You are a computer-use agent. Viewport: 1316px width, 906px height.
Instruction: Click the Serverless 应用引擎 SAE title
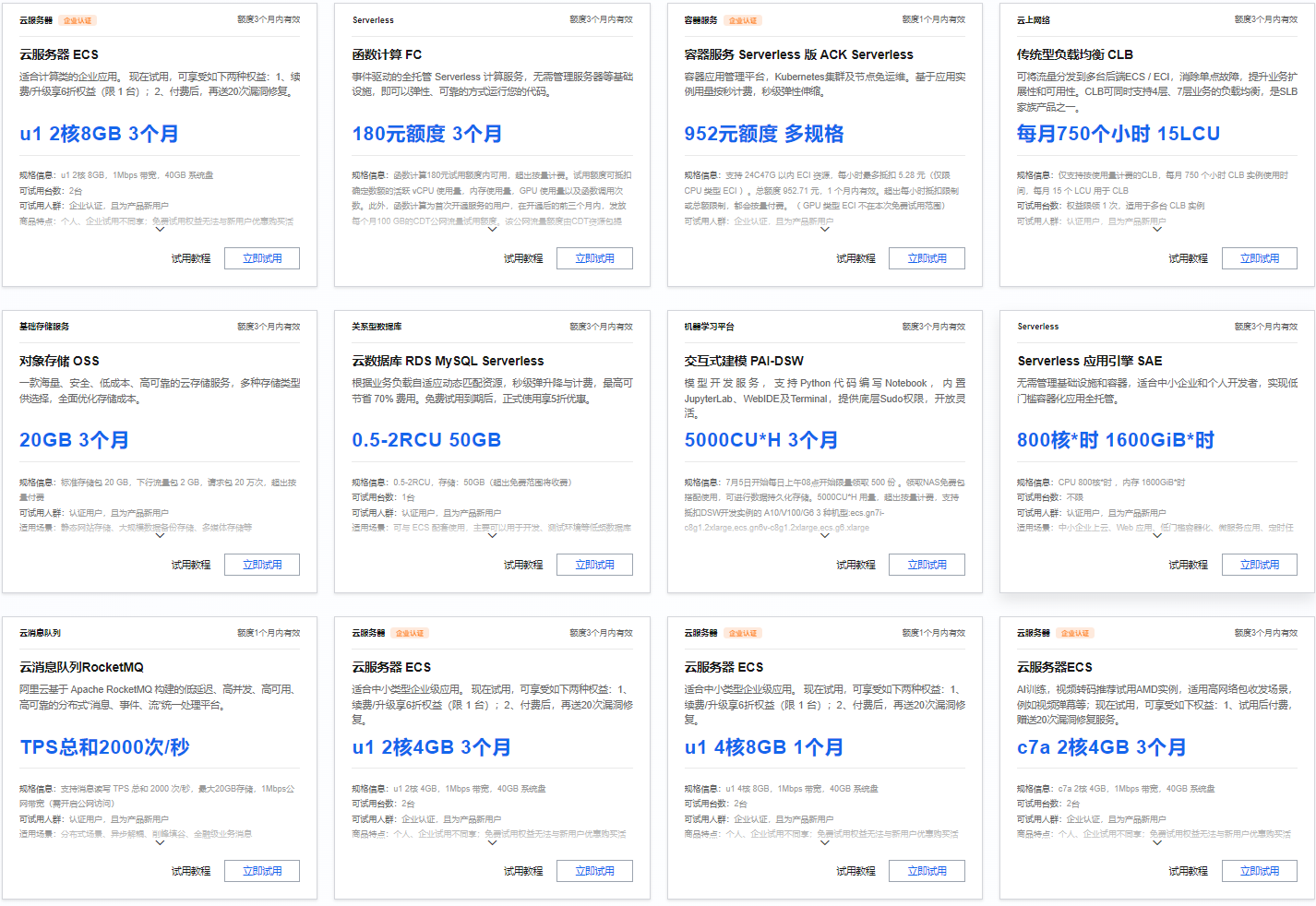pyautogui.click(x=1090, y=361)
